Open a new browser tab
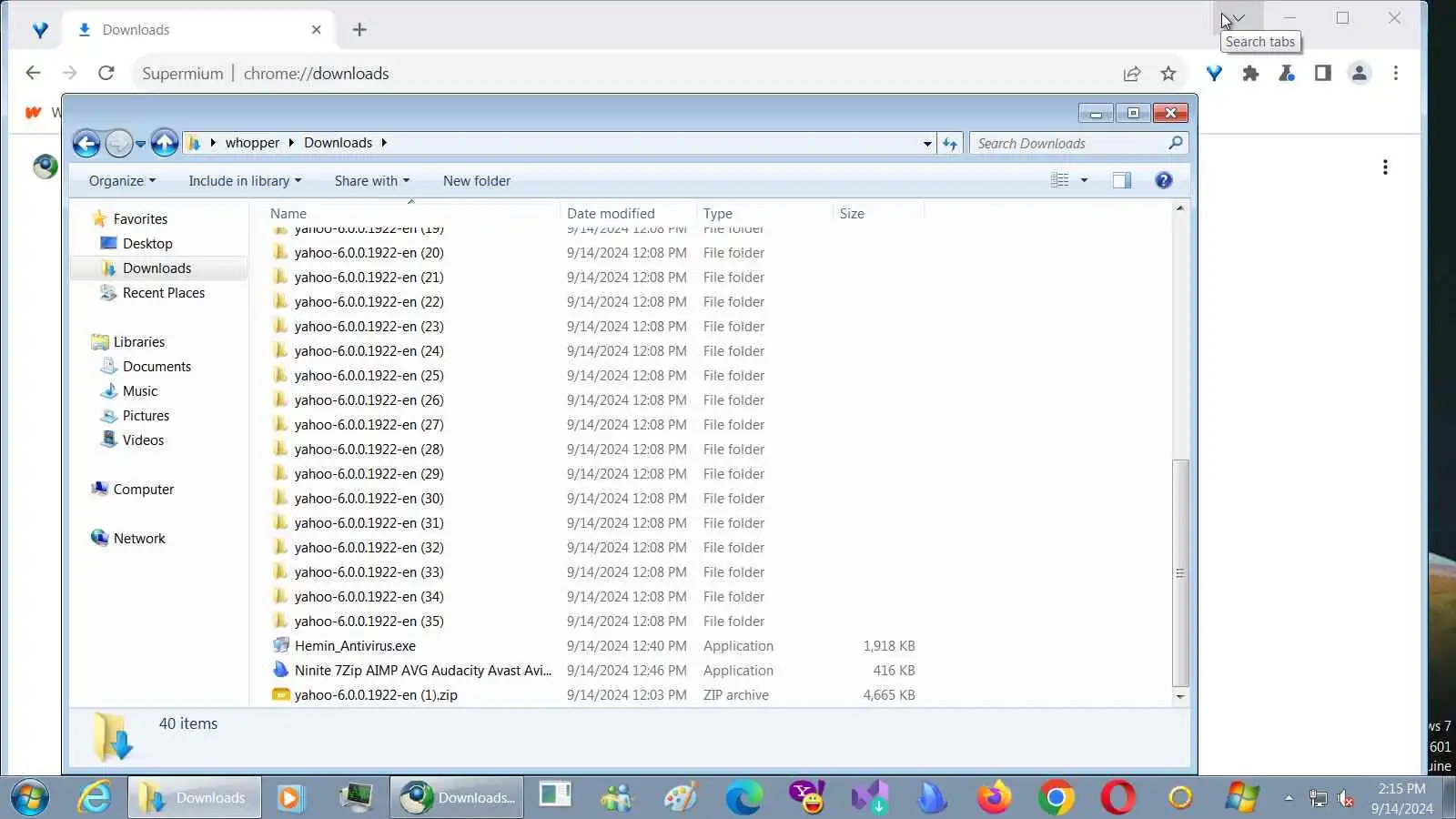The image size is (1456, 819). click(x=359, y=29)
